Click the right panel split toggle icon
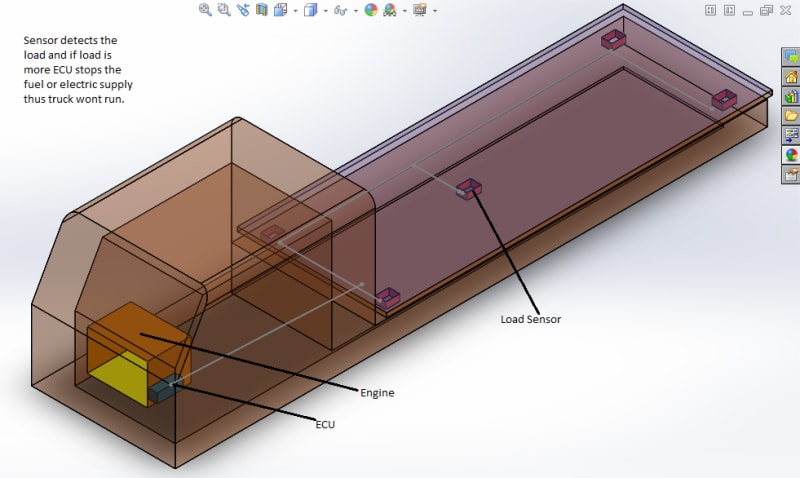This screenshot has height=478, width=800. (730, 10)
